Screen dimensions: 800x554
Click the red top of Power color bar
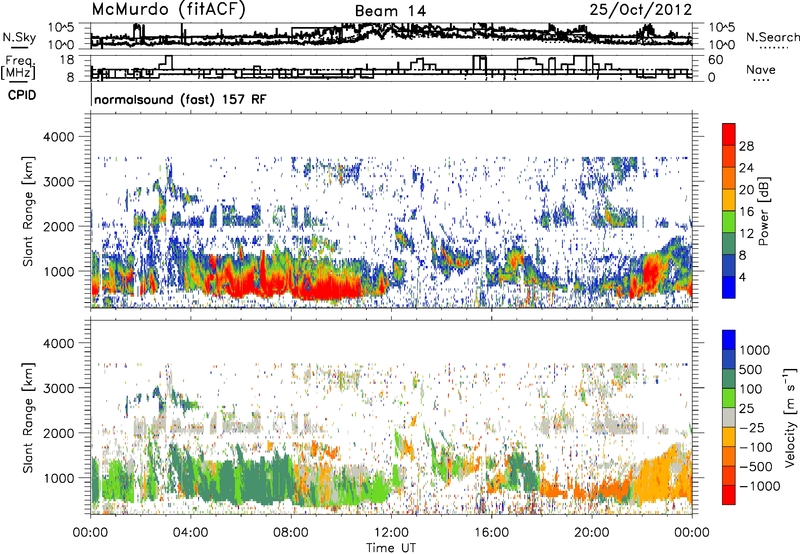tap(729, 134)
